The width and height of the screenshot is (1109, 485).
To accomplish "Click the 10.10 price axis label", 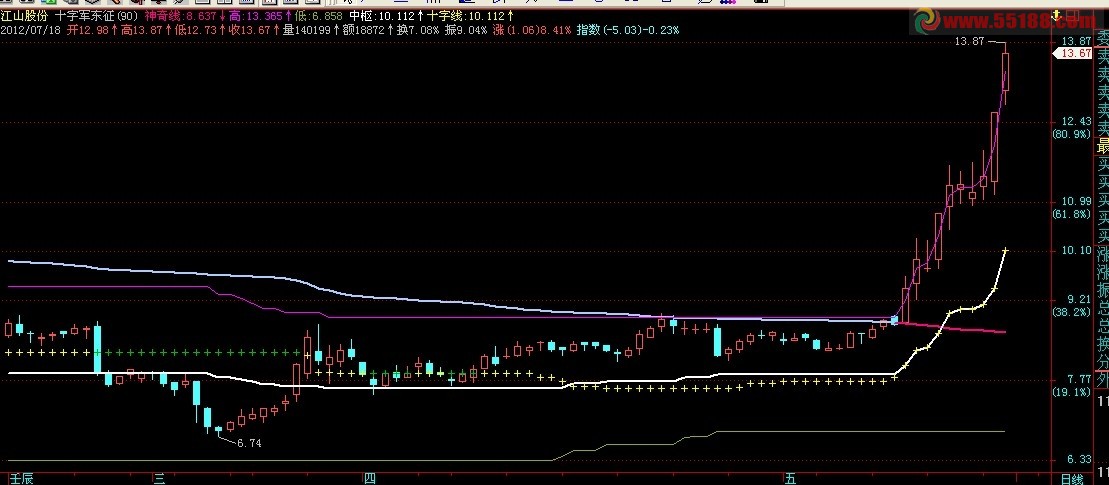I will tap(1076, 250).
